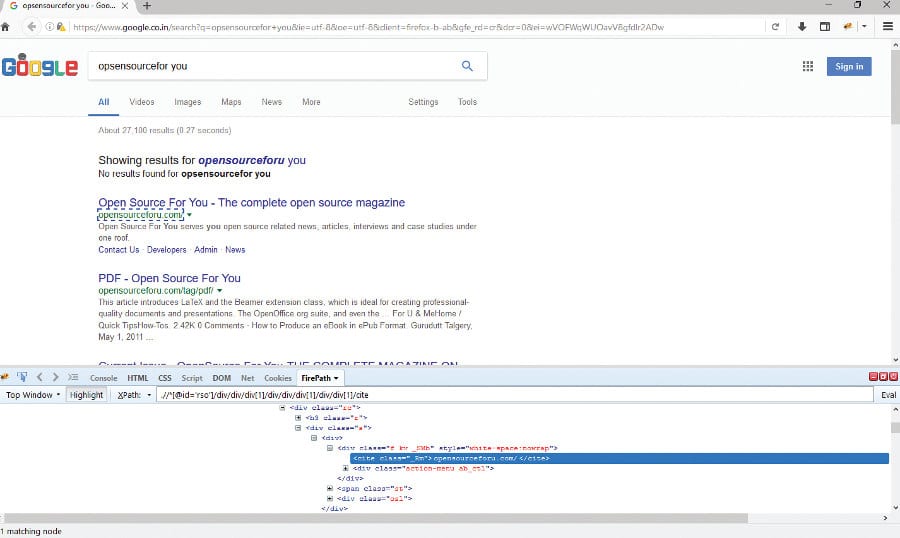Open the Firebug command line icon

pos(73,377)
